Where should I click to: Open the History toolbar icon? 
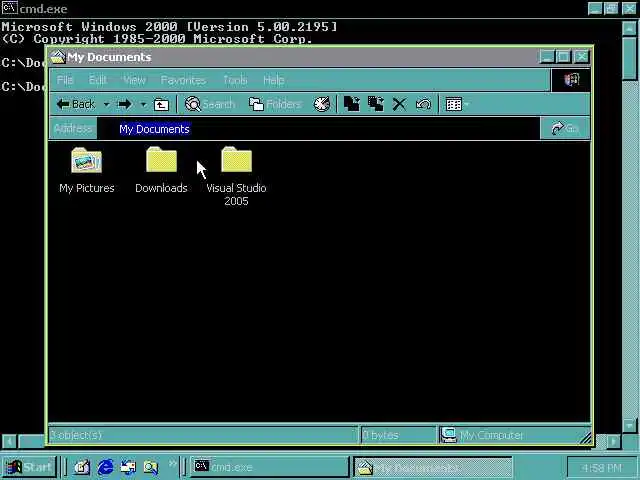point(322,104)
